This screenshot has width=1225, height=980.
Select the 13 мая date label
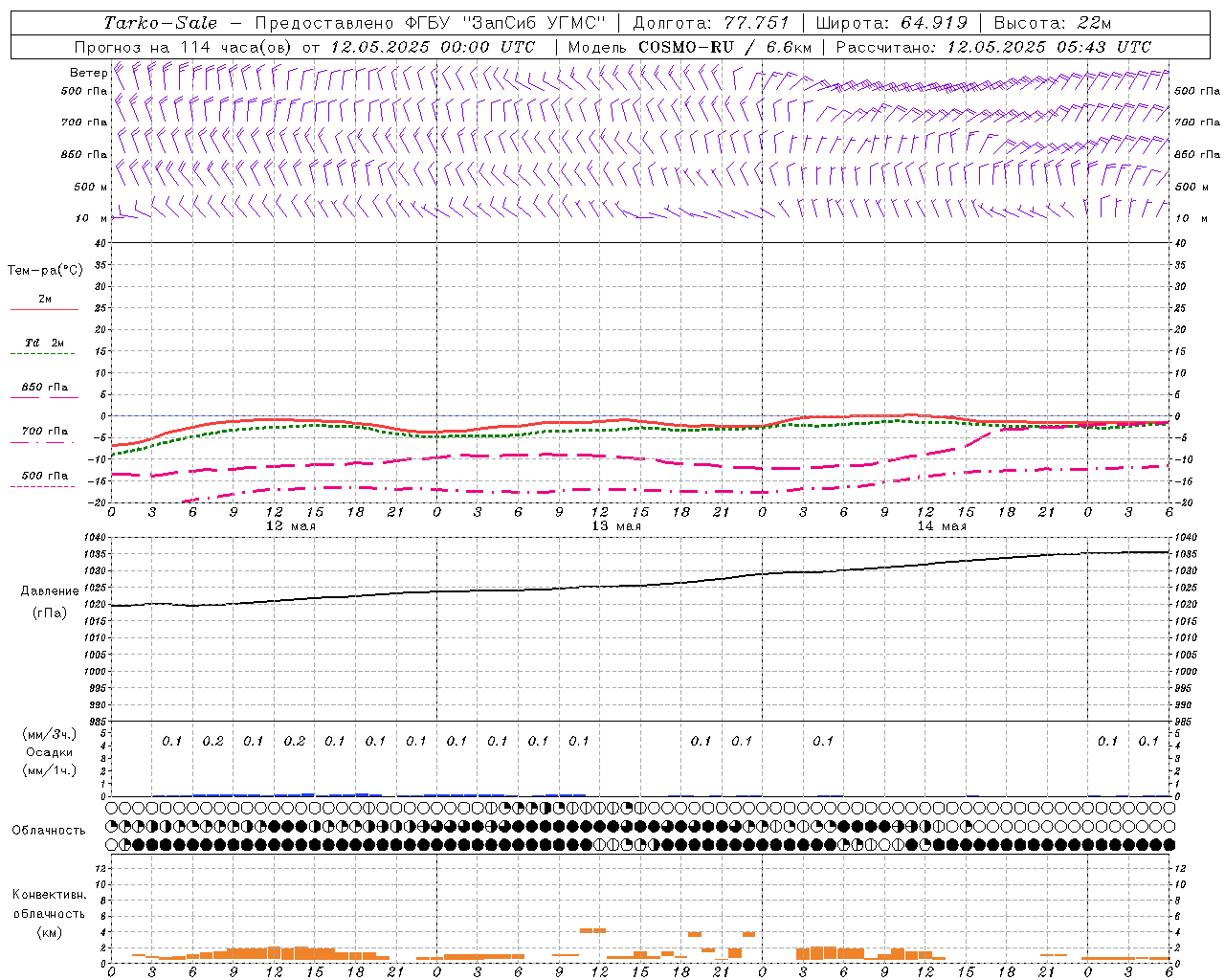pyautogui.click(x=616, y=526)
